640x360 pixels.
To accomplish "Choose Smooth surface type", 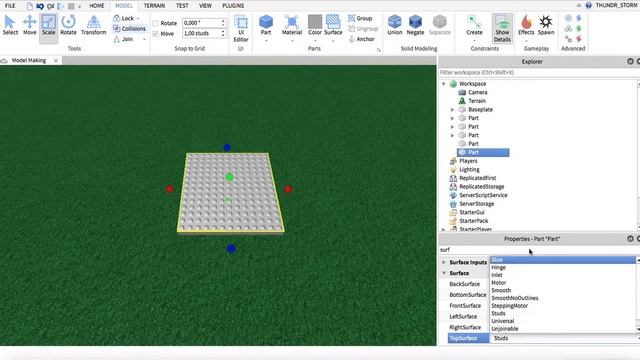I will [x=563, y=290].
